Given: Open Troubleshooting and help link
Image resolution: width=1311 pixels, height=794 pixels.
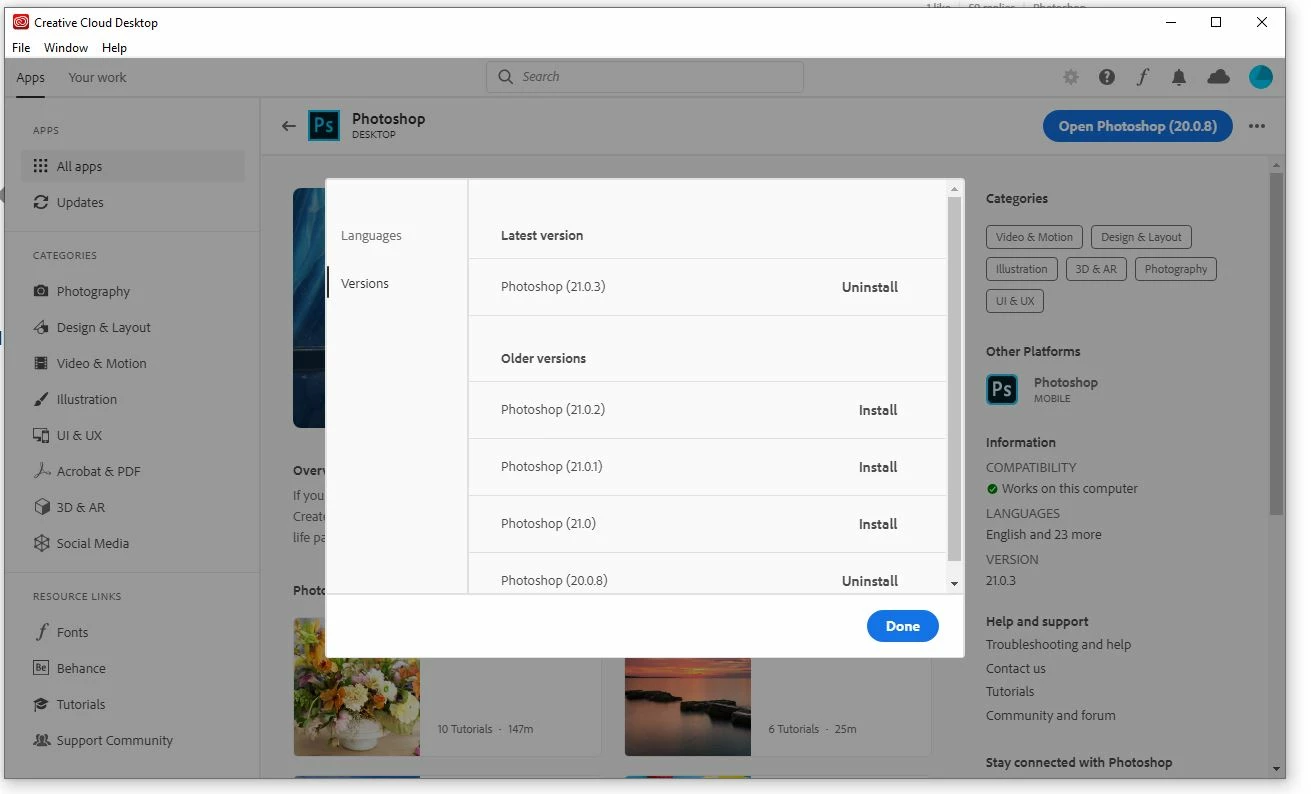Looking at the screenshot, I should click(x=1058, y=645).
